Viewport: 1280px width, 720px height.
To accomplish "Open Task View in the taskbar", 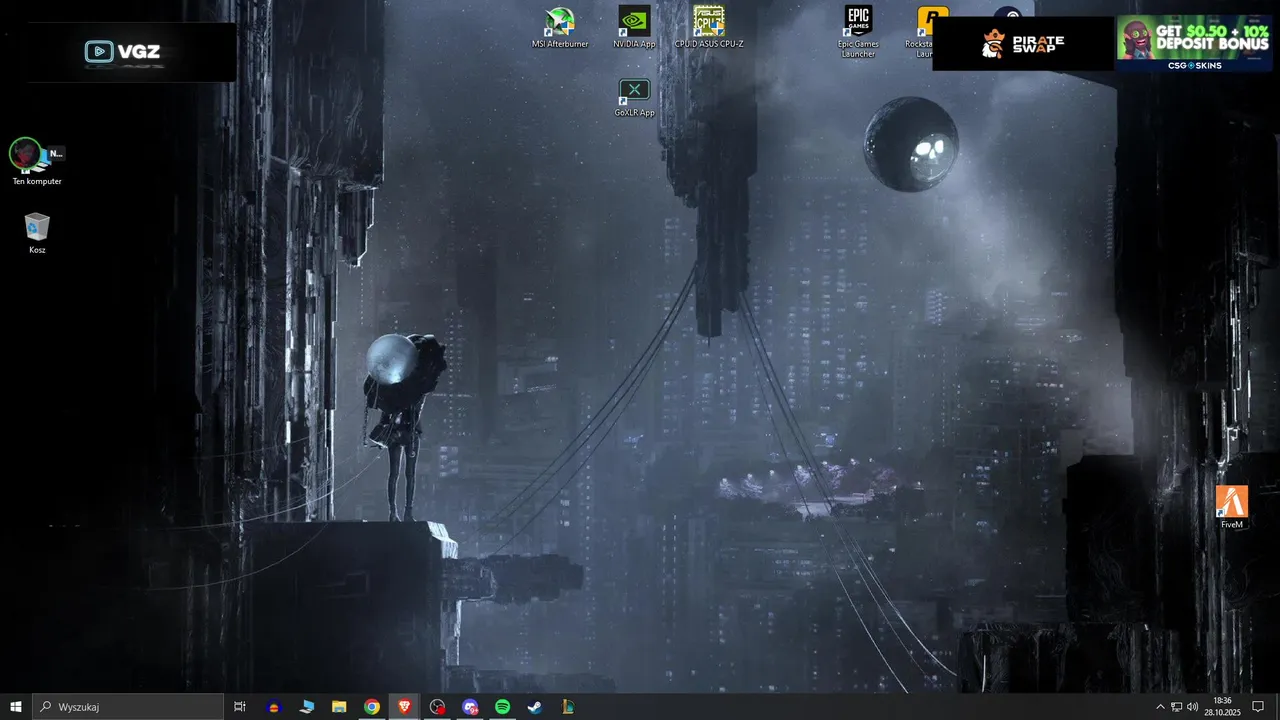I will pos(240,707).
